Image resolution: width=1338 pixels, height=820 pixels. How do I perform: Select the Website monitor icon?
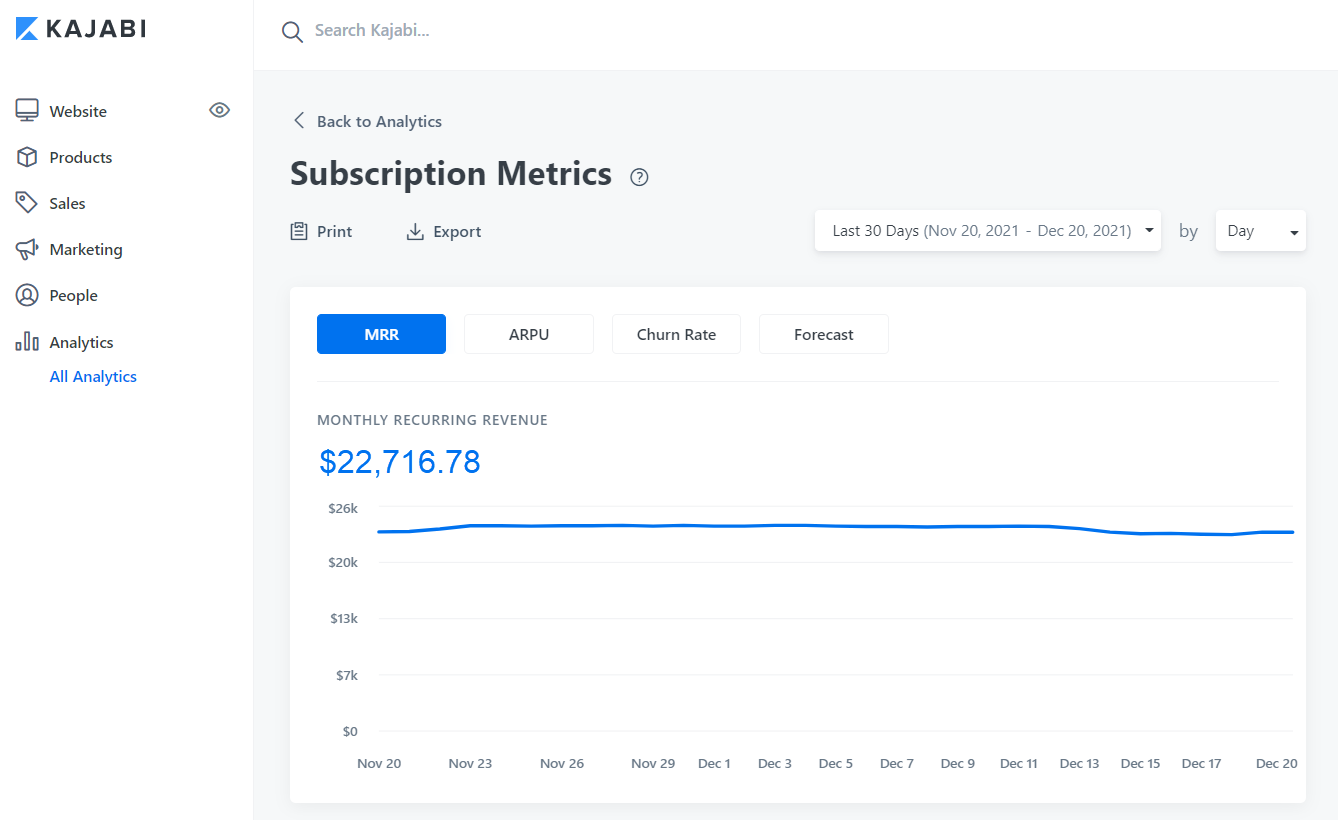27,110
